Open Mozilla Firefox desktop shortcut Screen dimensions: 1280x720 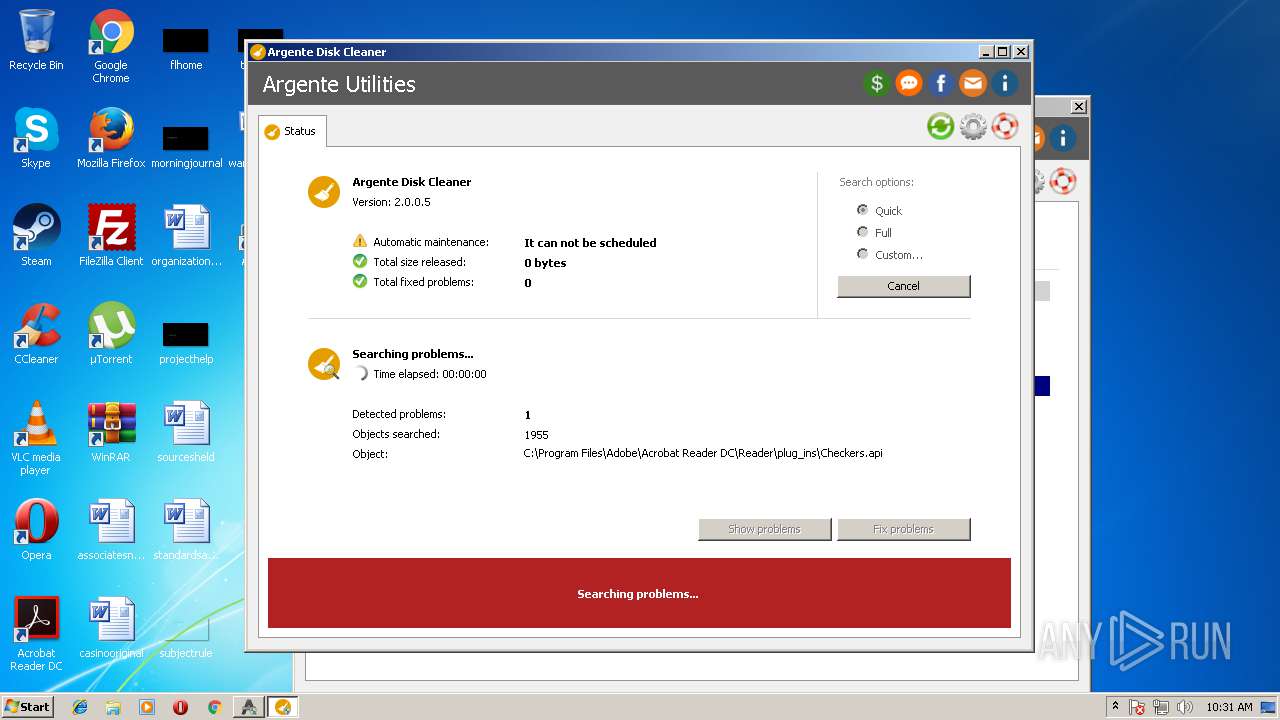click(x=111, y=138)
